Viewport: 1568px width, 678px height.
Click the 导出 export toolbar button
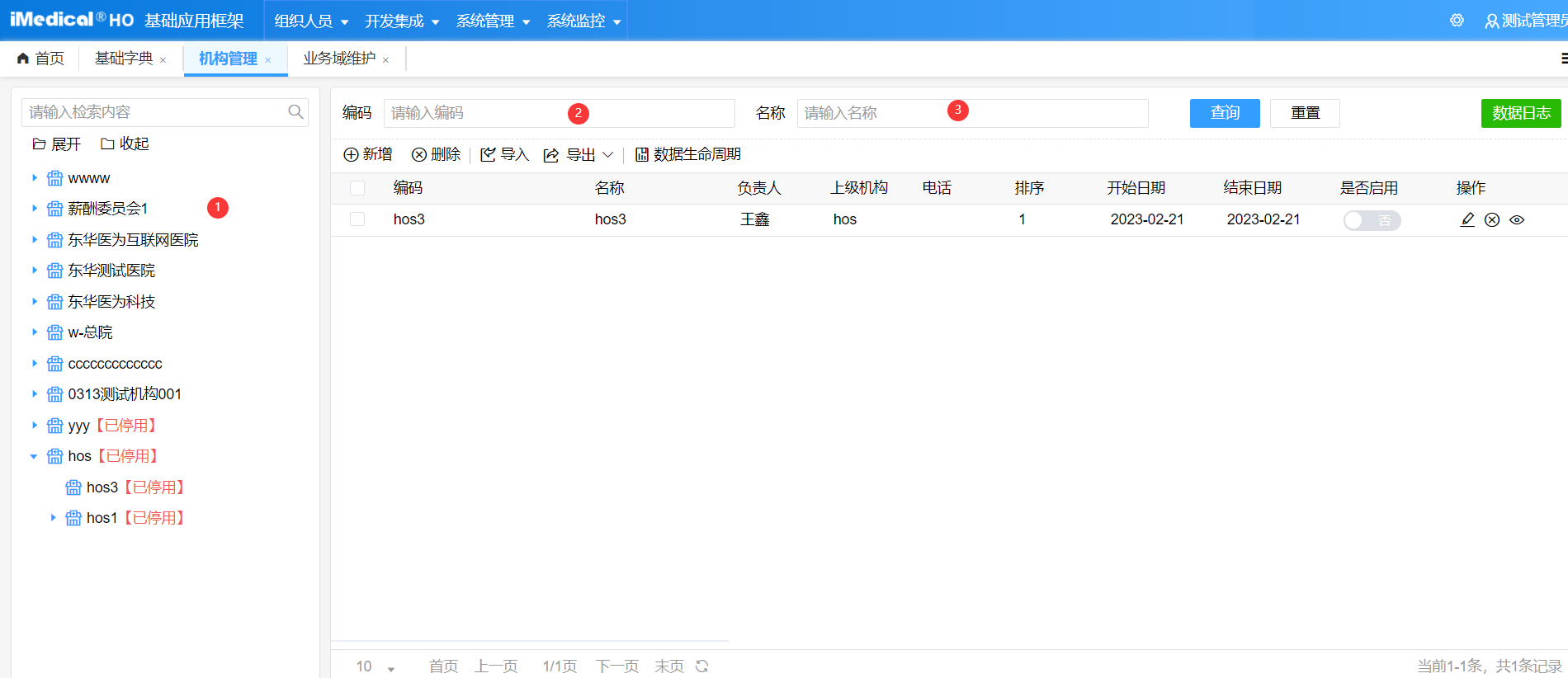point(569,154)
